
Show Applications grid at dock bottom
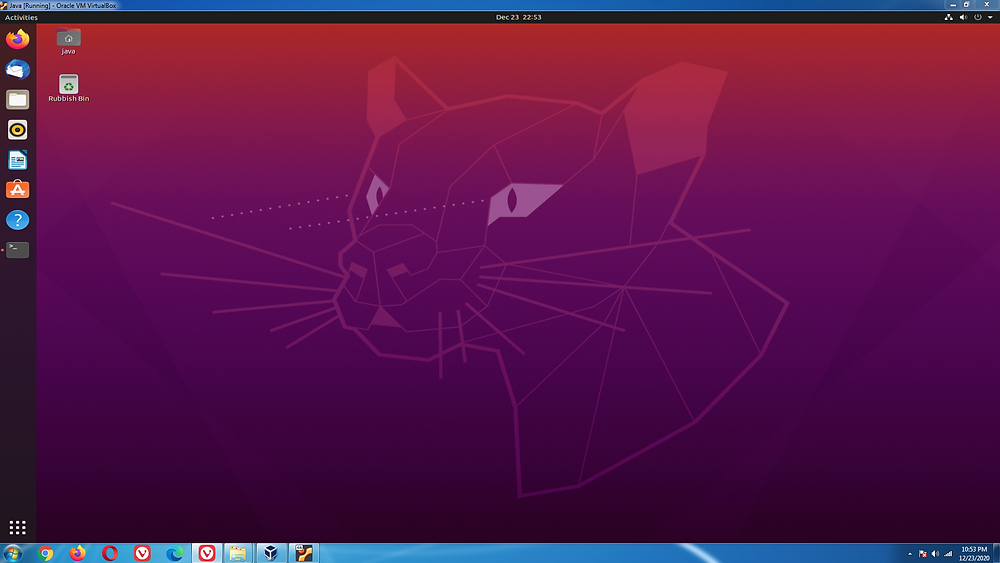pos(17,527)
